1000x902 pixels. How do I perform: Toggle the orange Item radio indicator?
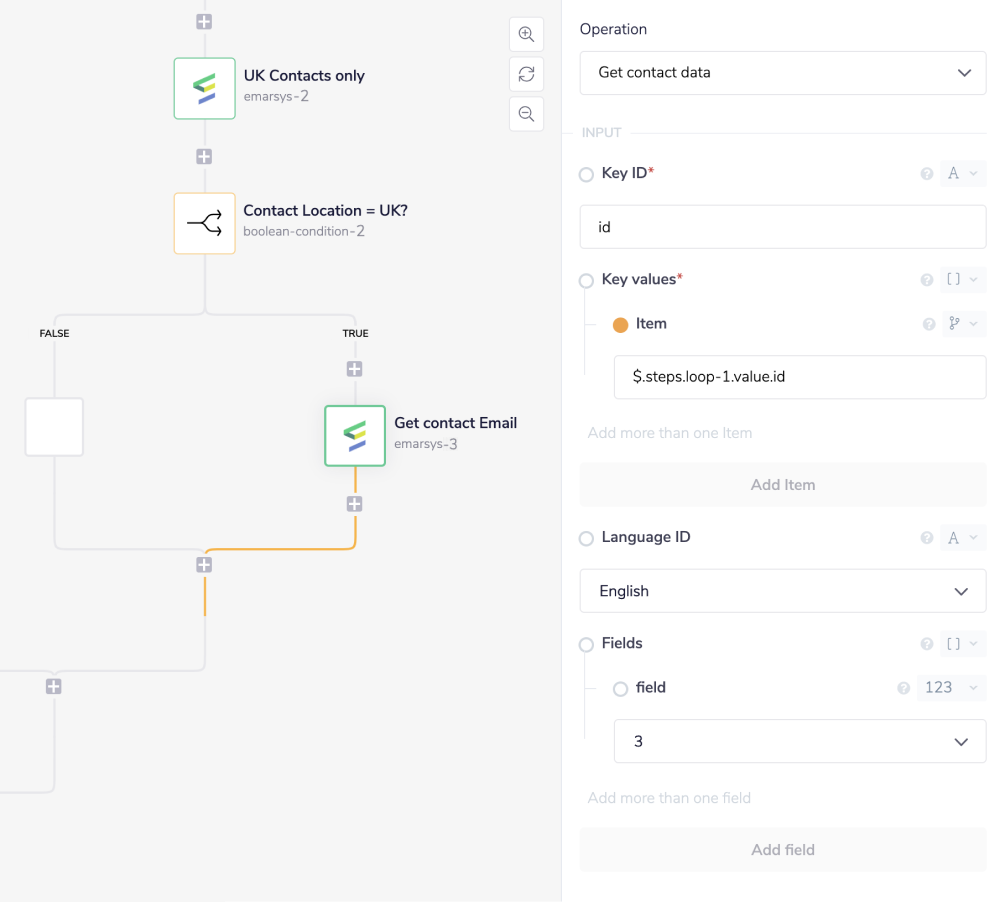coord(620,325)
